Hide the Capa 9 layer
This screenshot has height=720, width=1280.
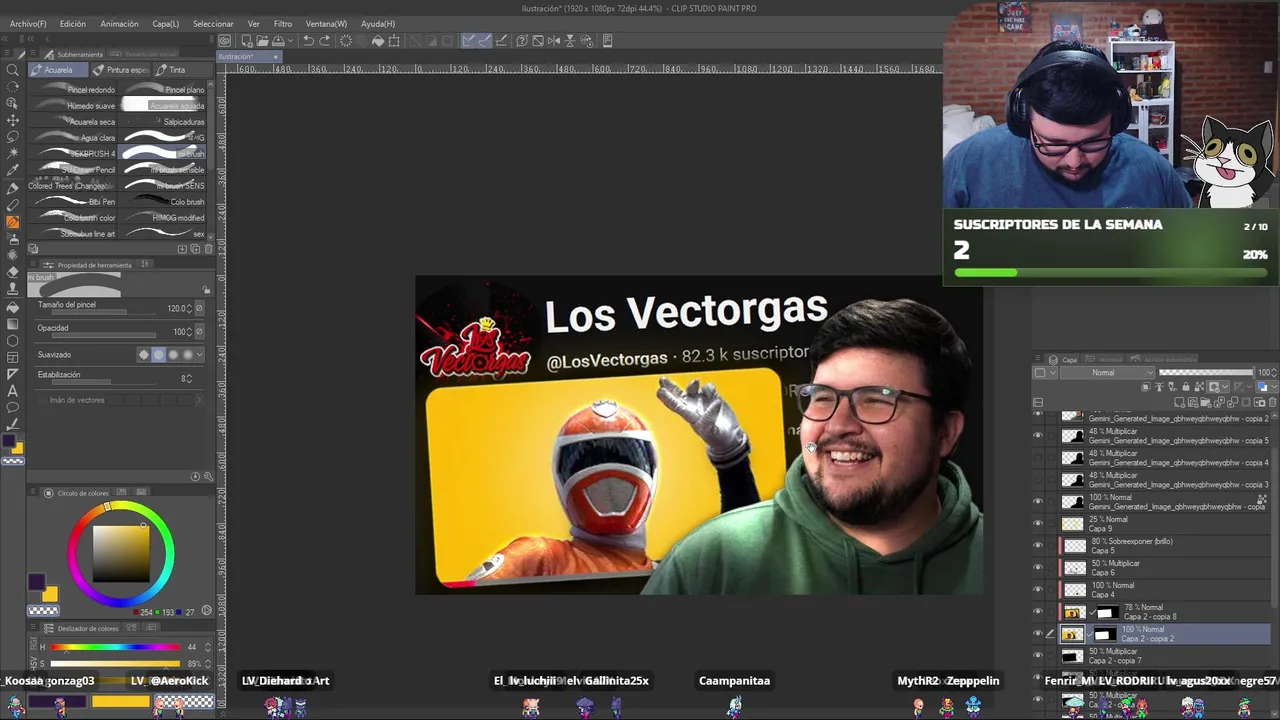point(1037,524)
